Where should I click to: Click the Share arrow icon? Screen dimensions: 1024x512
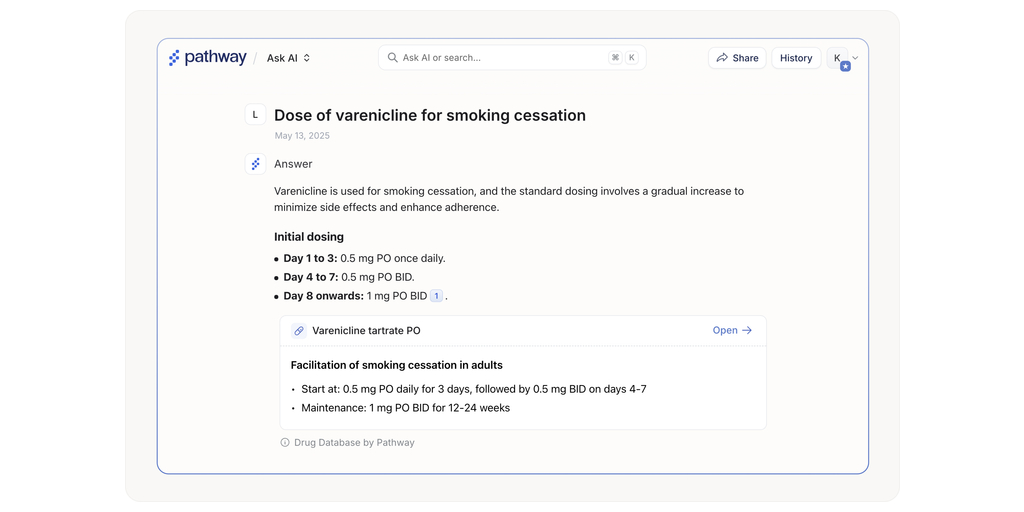click(x=722, y=58)
